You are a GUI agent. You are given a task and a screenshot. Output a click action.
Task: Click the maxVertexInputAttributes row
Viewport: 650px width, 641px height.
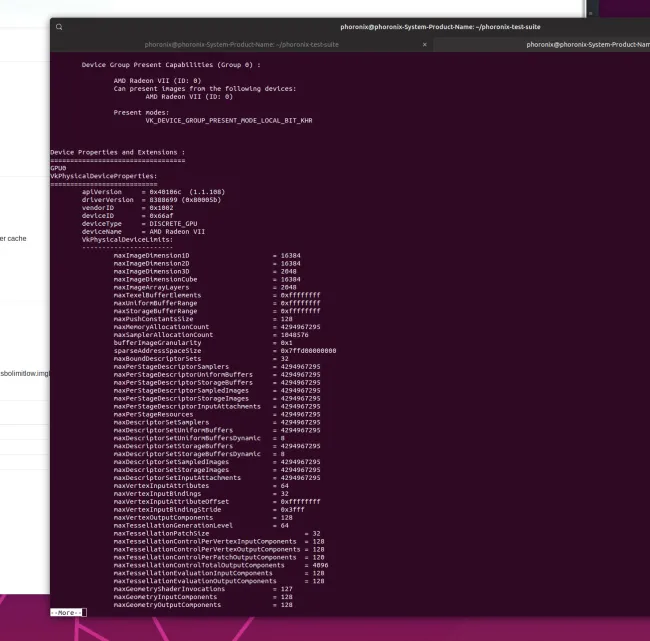point(201,486)
